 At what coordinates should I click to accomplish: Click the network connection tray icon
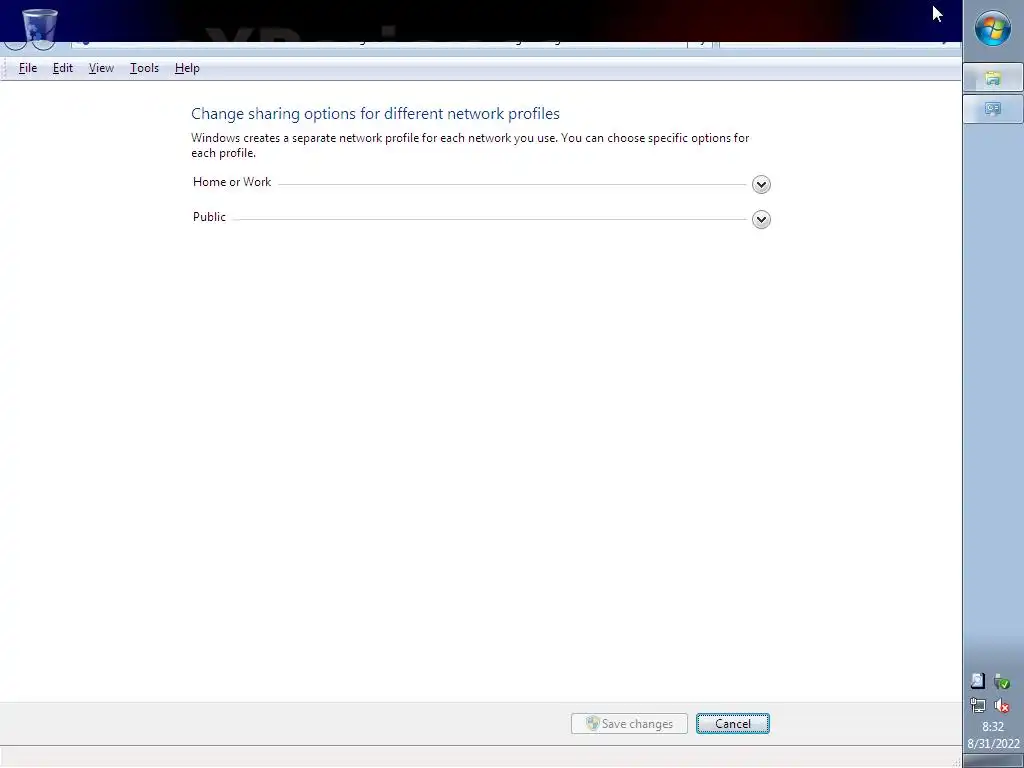click(x=978, y=705)
